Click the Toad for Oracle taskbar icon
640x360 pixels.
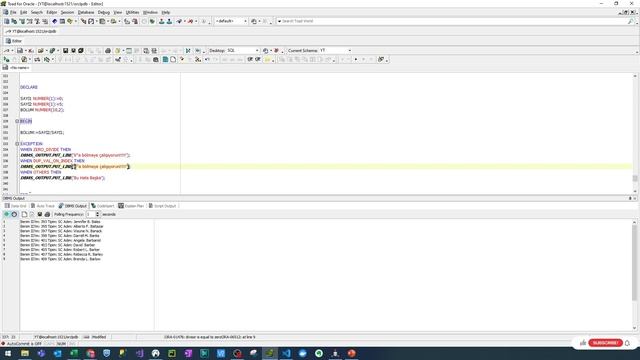click(270, 353)
